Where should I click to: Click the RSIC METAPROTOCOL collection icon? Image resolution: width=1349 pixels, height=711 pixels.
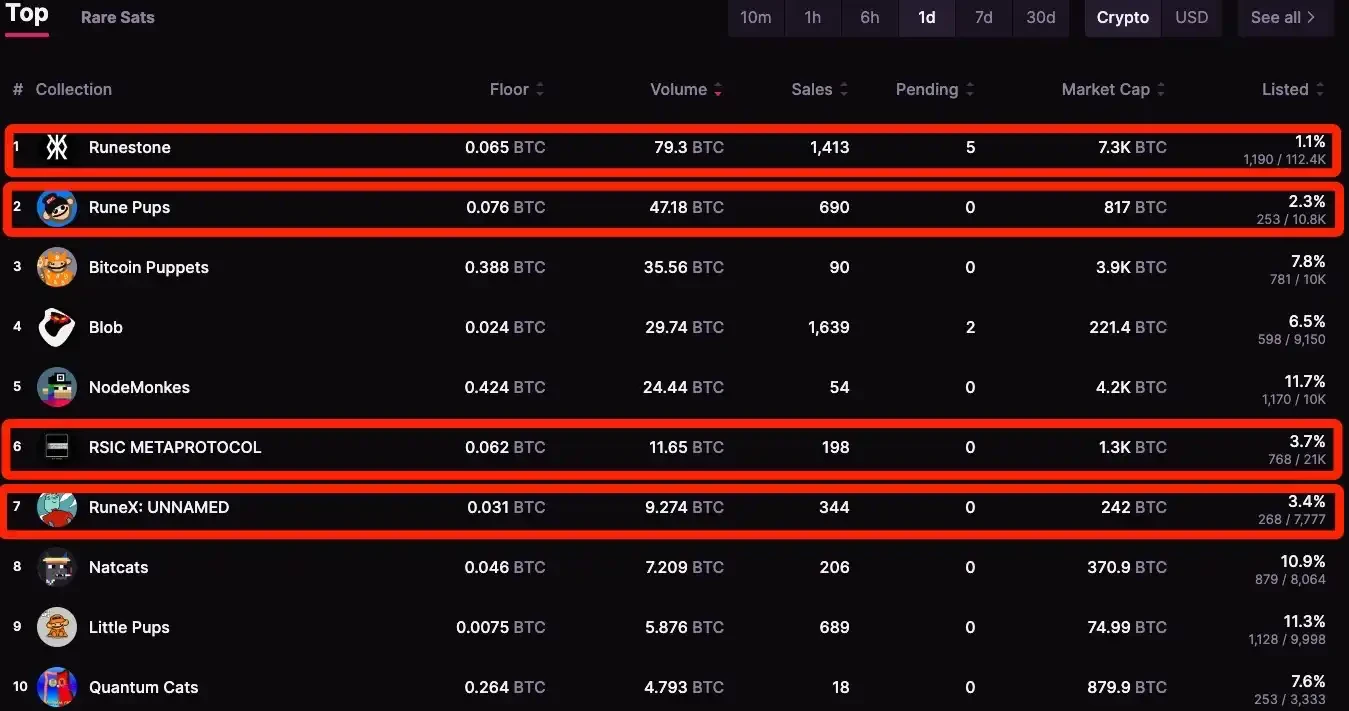point(57,447)
